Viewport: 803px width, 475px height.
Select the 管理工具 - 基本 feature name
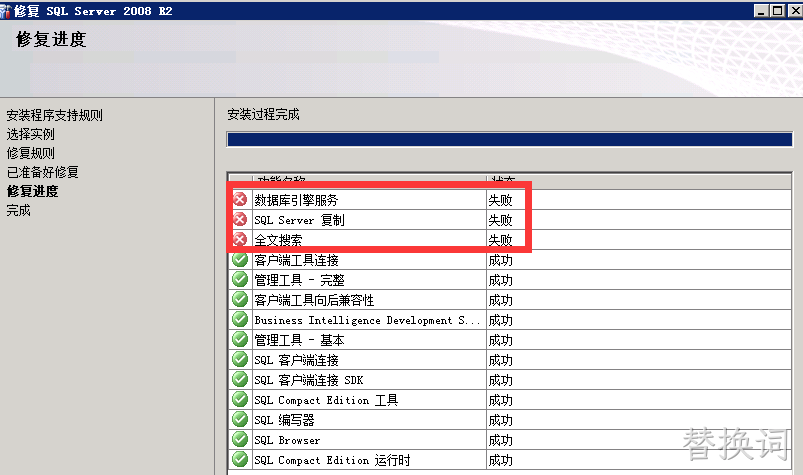click(x=299, y=340)
